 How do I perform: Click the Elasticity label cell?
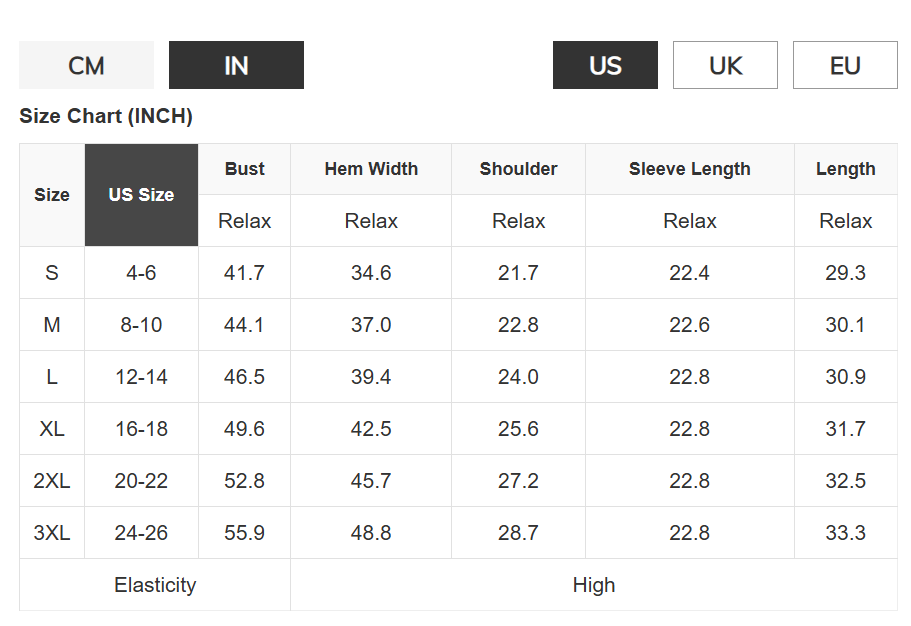(155, 585)
